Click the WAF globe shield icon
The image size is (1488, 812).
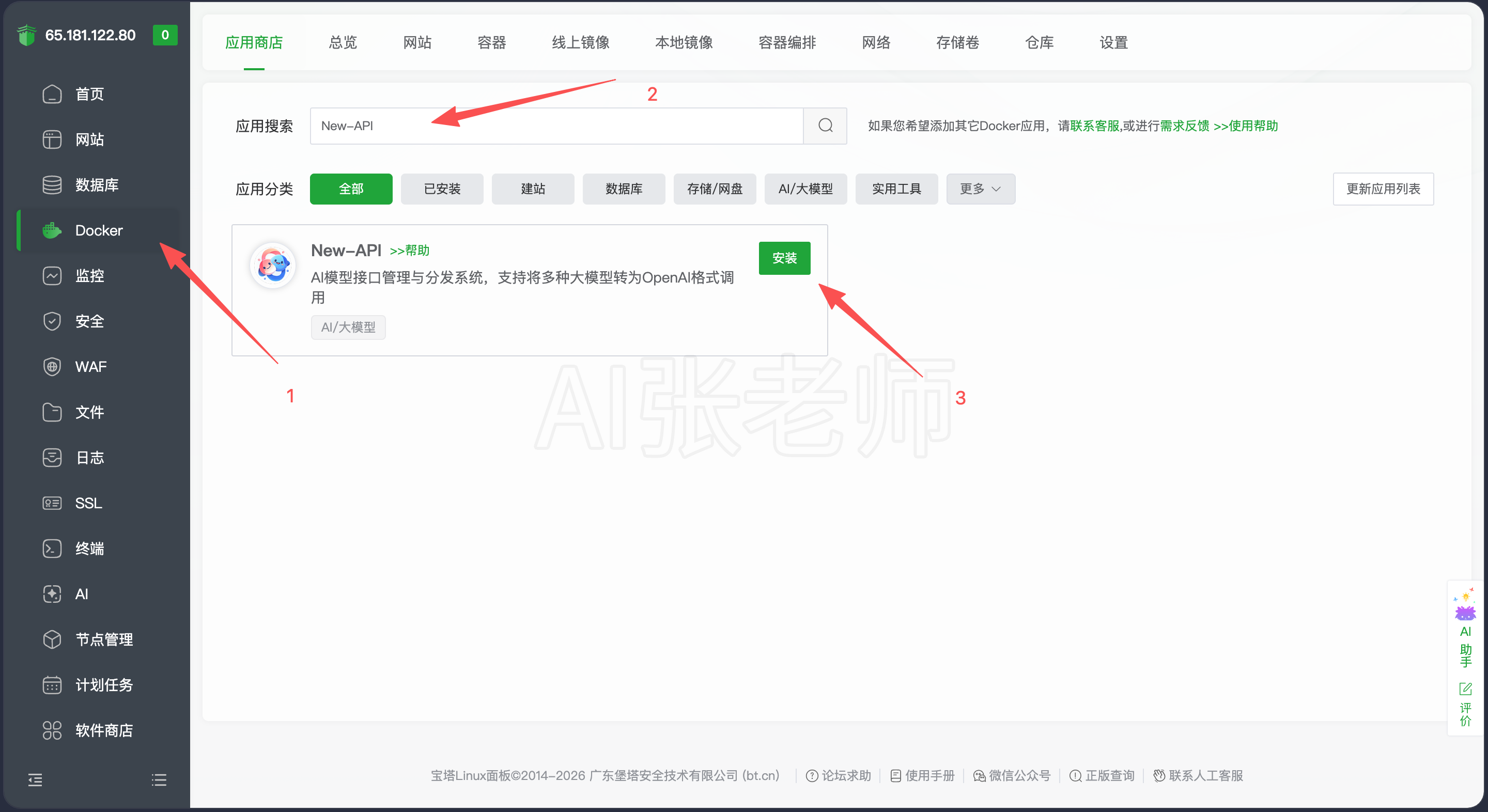(52, 367)
